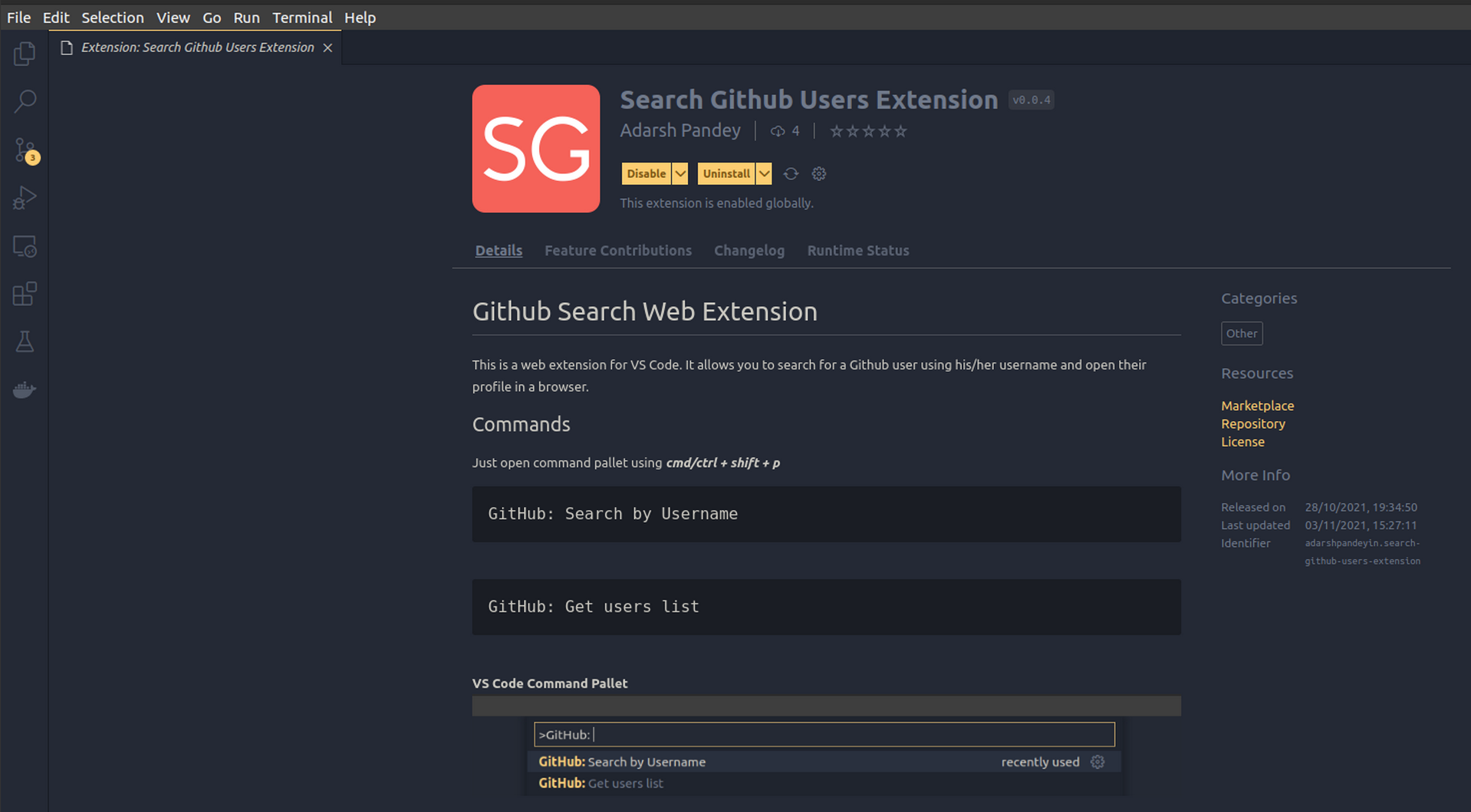
Task: Open the Search view in activity bar
Action: coord(25,101)
